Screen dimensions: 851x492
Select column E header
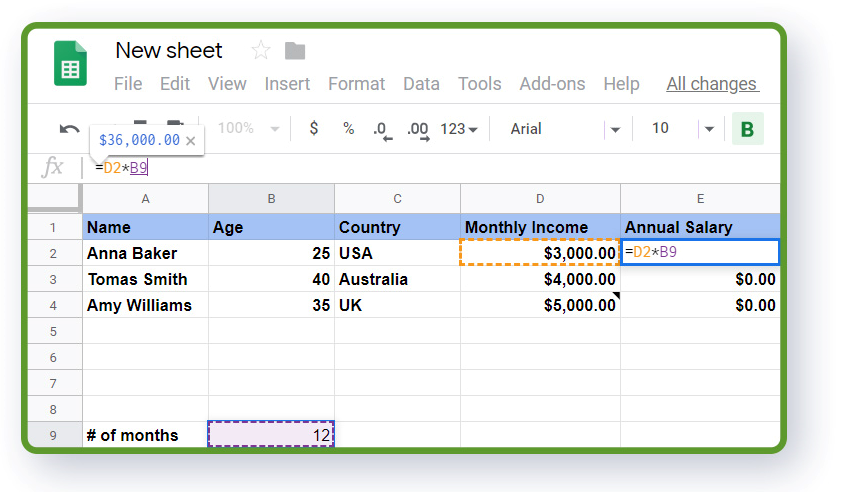(x=700, y=199)
